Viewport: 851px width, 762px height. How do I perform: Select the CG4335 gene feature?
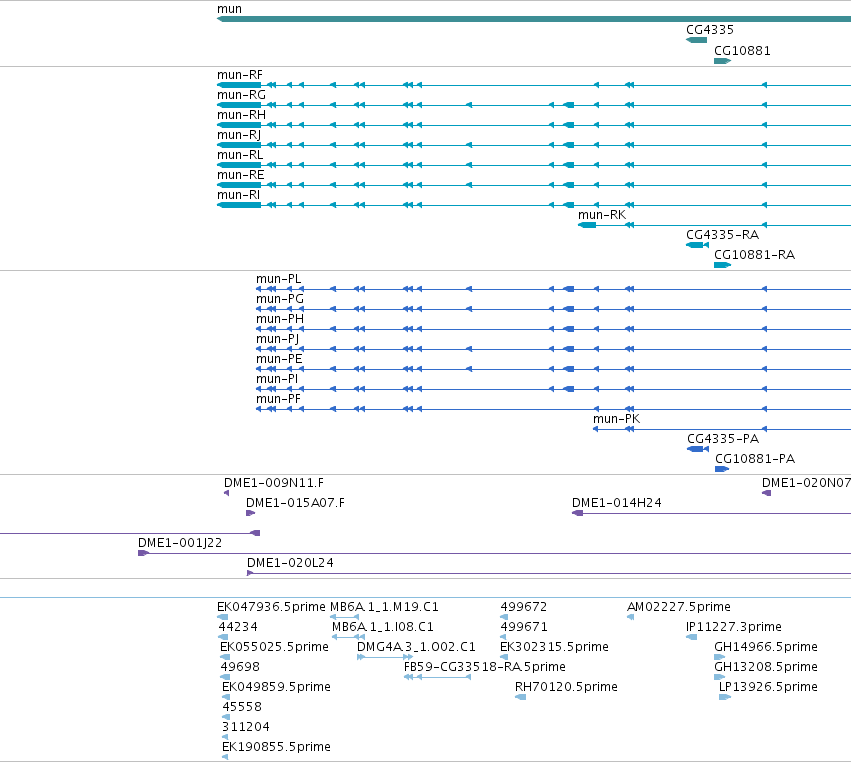696,40
